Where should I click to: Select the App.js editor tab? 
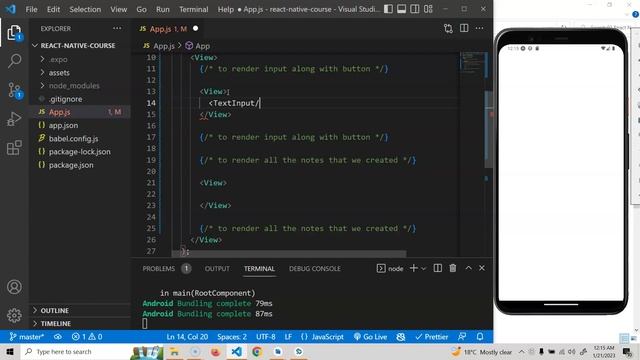coord(168,29)
